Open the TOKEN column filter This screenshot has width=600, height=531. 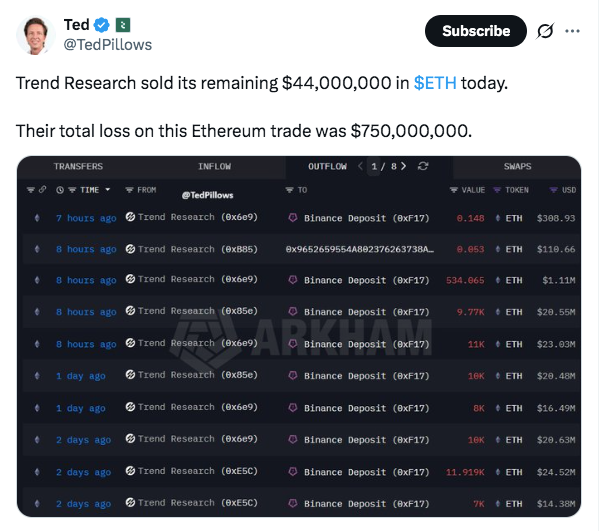[497, 190]
